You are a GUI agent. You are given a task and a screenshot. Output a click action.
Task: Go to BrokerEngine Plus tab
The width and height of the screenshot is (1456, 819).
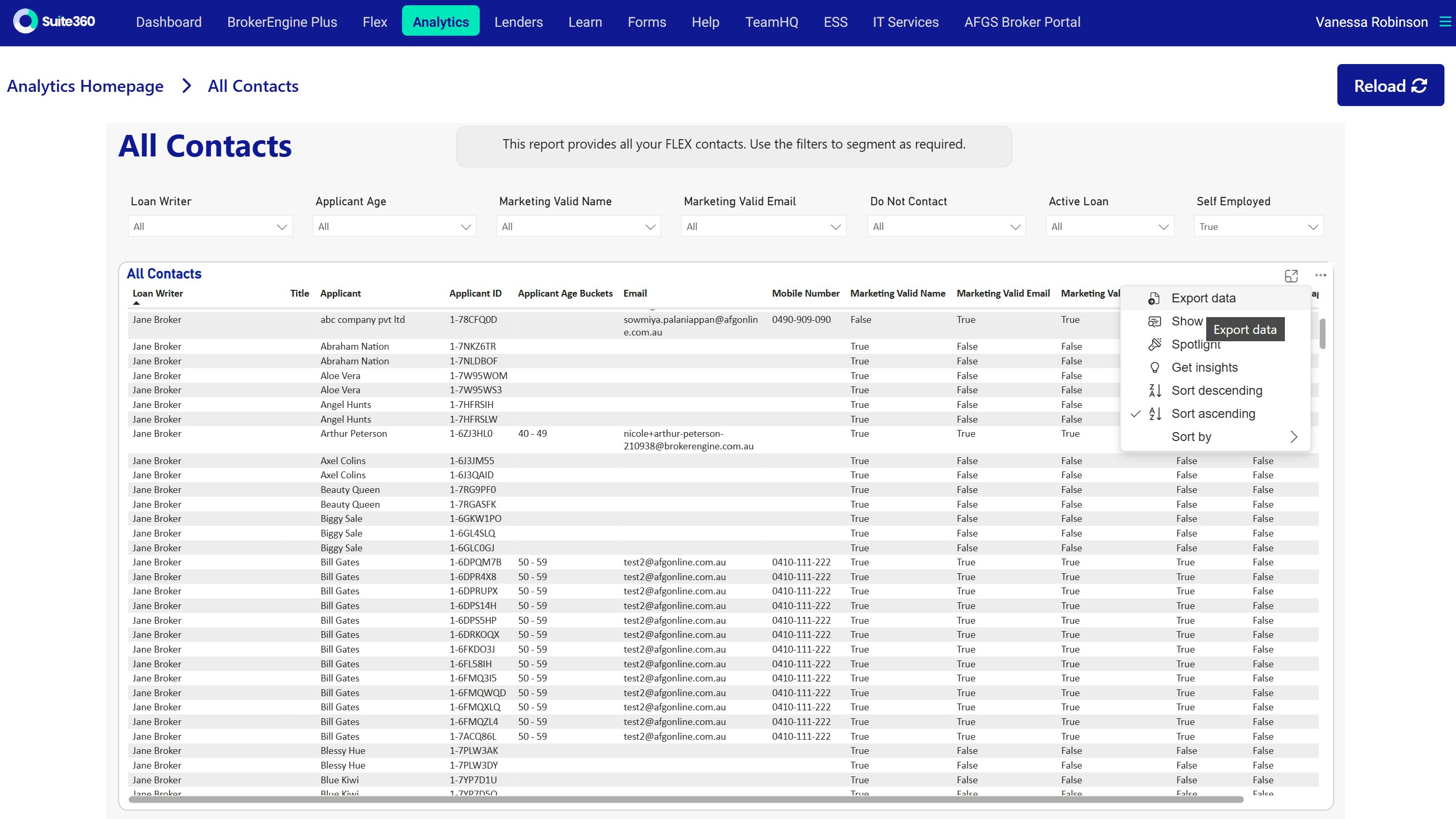(x=281, y=22)
